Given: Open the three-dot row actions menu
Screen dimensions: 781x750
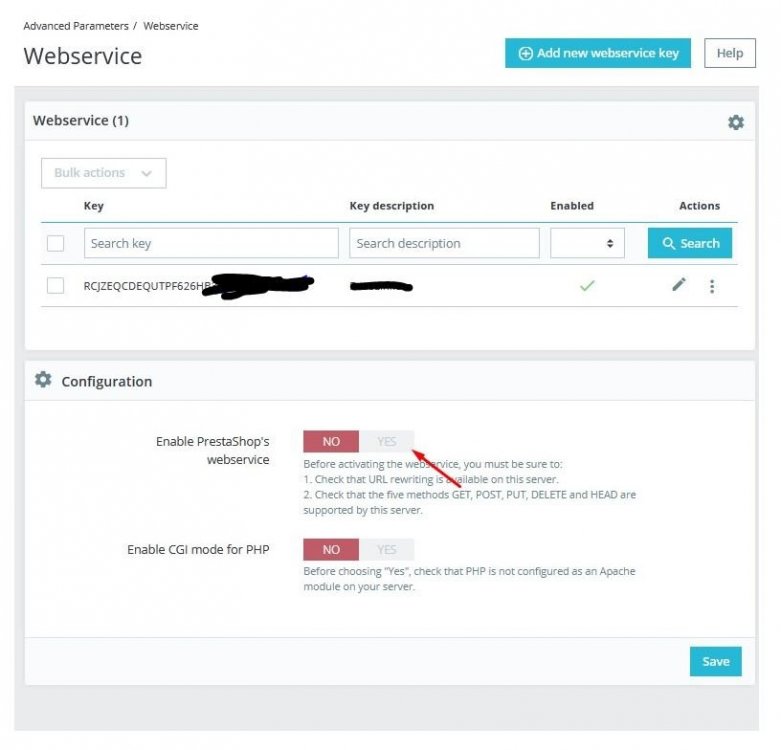Looking at the screenshot, I should pos(712,286).
